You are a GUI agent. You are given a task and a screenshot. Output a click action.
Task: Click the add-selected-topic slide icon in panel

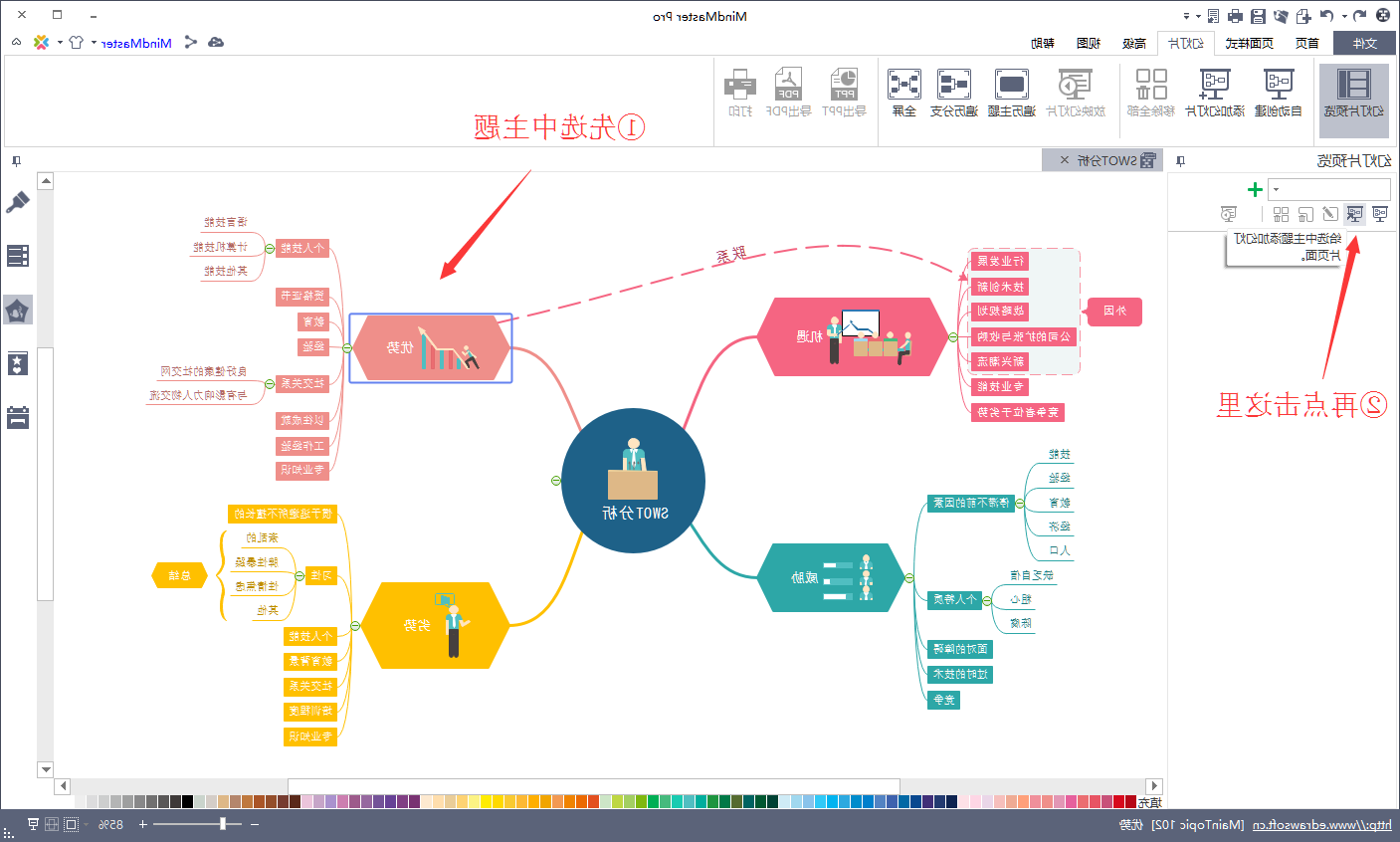coord(1355,214)
